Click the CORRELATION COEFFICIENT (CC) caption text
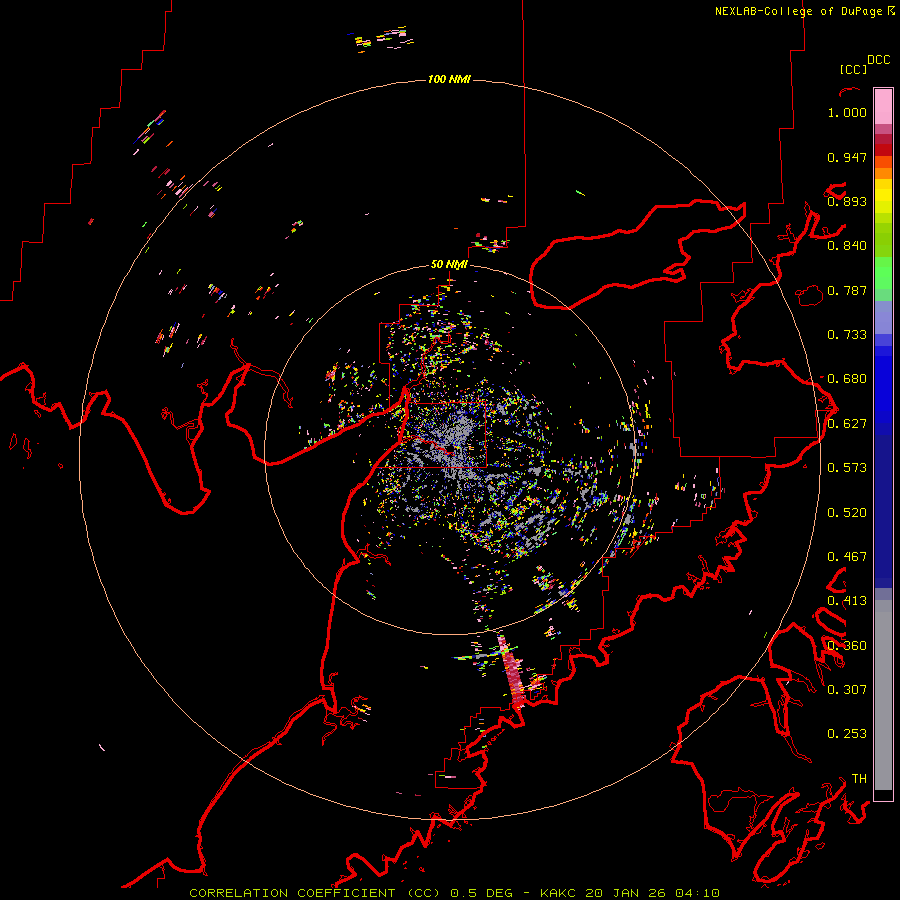The height and width of the screenshot is (900, 900). point(315,893)
